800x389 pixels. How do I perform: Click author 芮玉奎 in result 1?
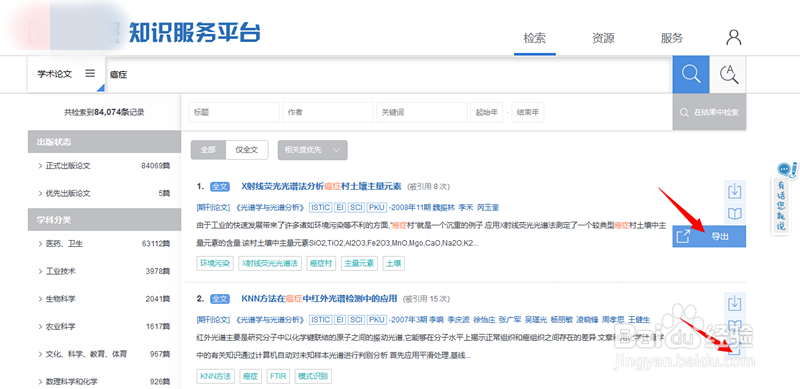[x=488, y=207]
